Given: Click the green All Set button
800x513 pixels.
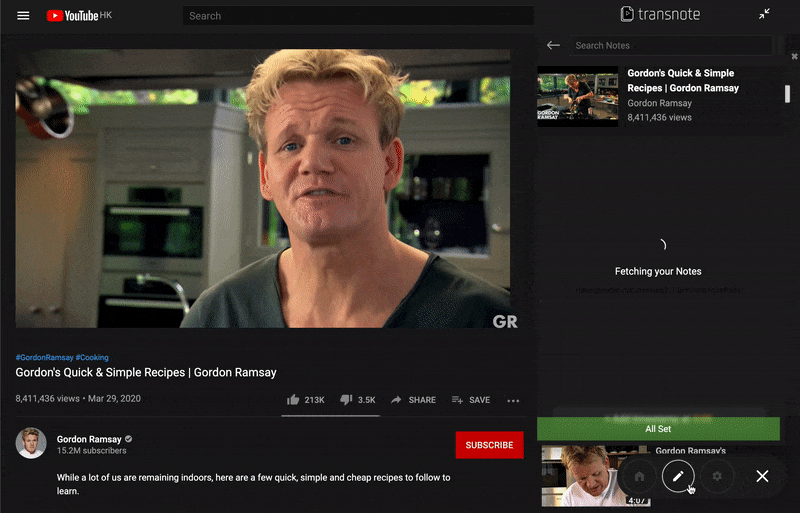Looking at the screenshot, I should click(658, 429).
